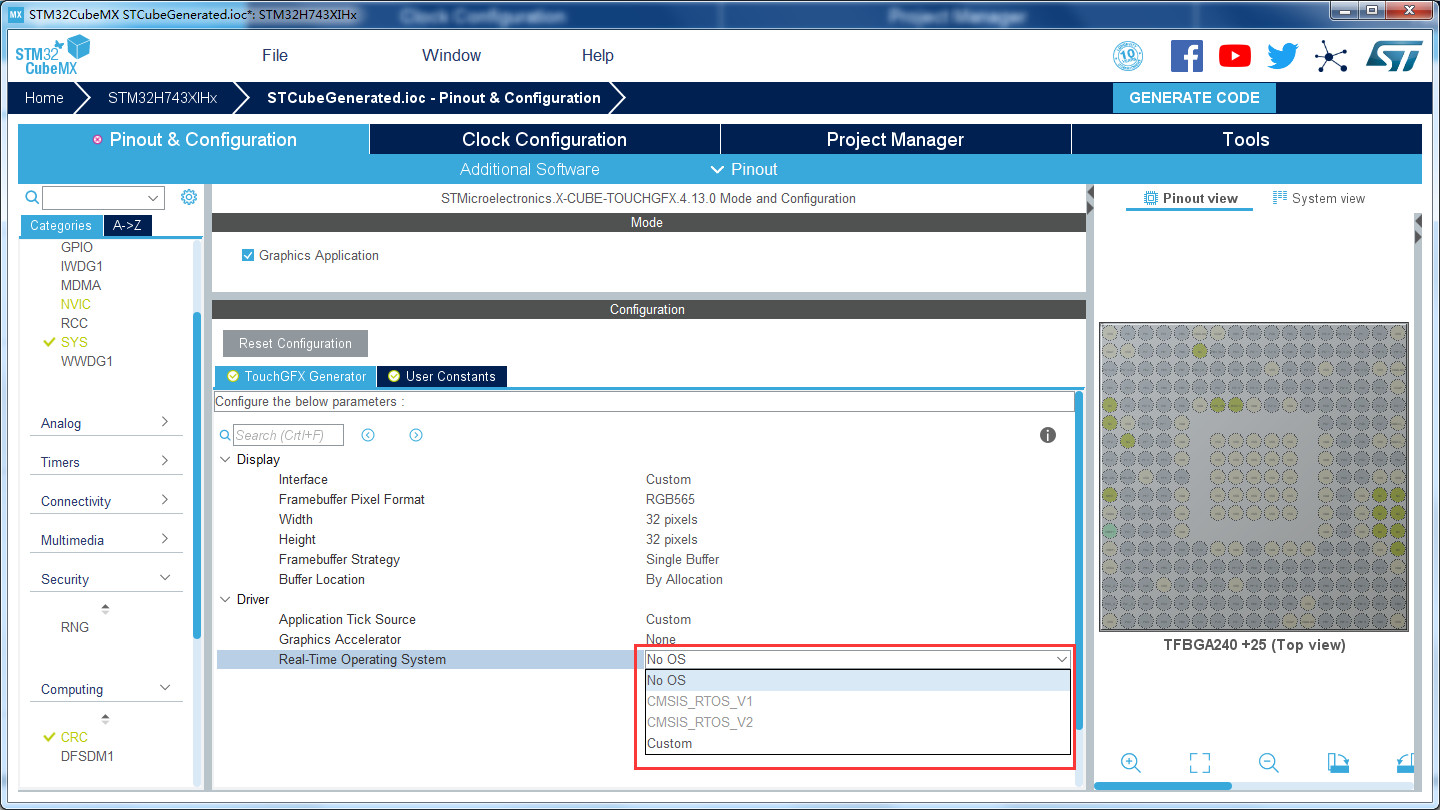Show parameter info icon
The height and width of the screenshot is (810, 1440).
pyautogui.click(x=1048, y=435)
